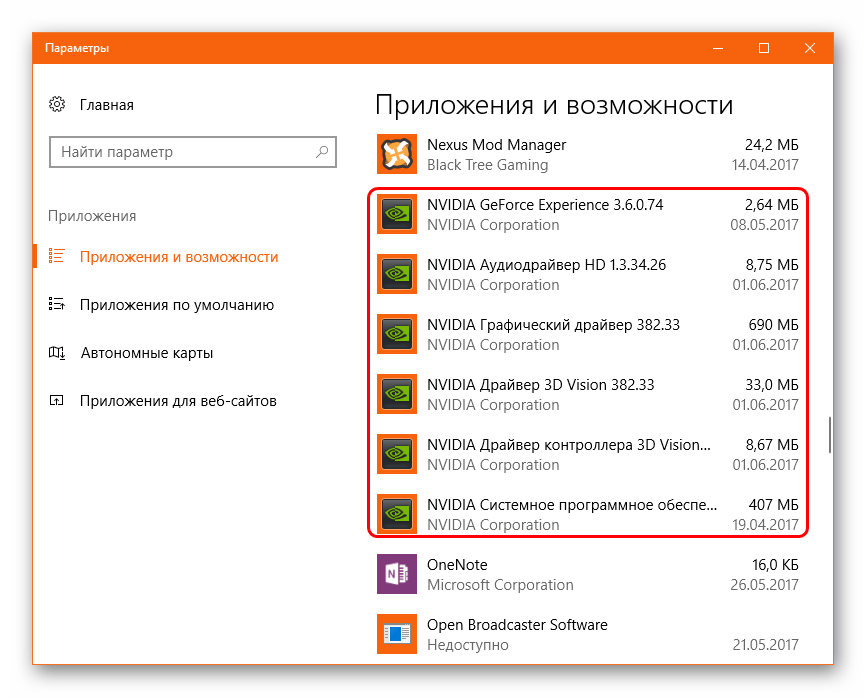Click the NVIDIA Графический драйвер icon
This screenshot has width=866, height=697.
coord(397,334)
